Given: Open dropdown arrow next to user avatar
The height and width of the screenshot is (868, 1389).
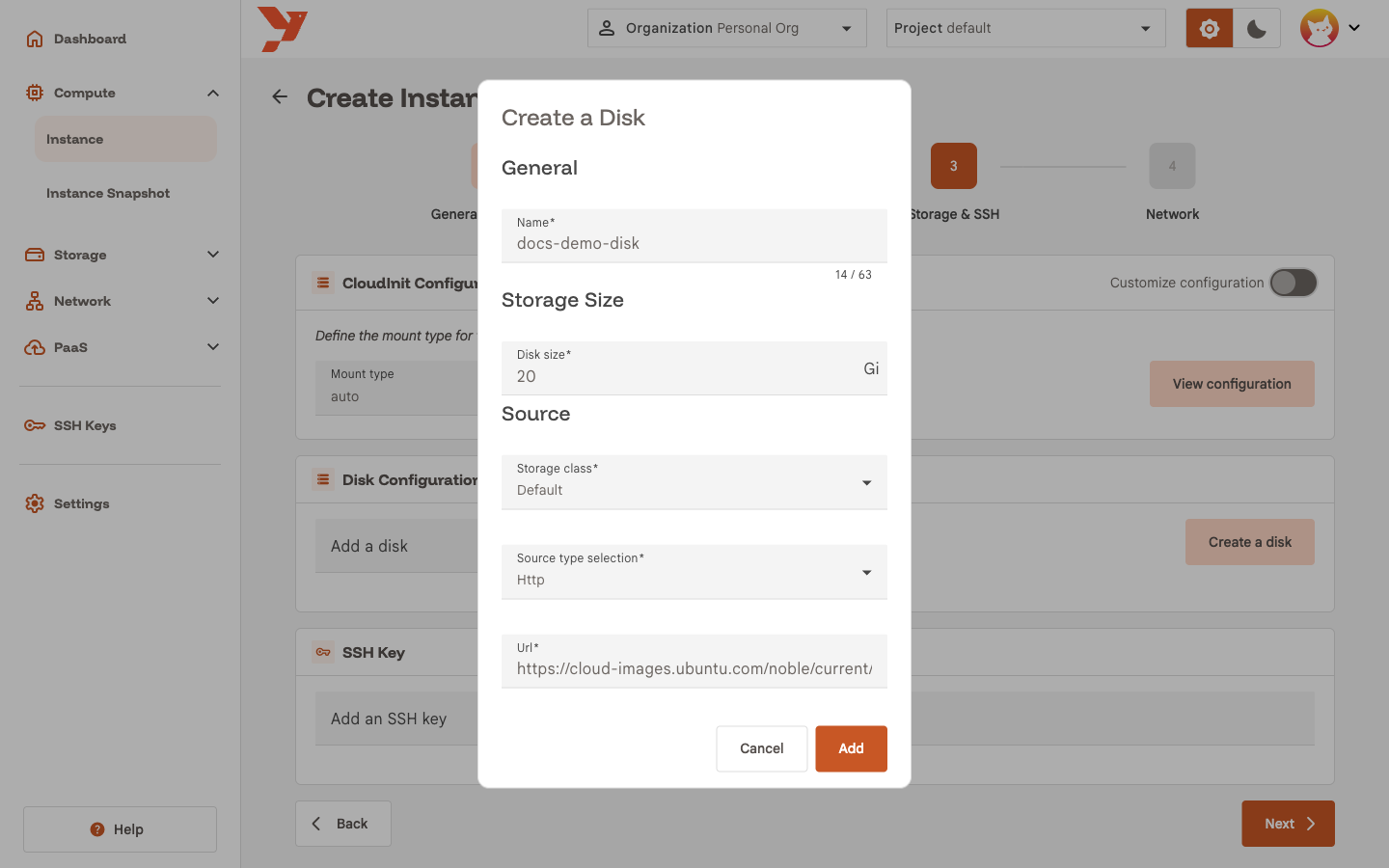Looking at the screenshot, I should 1354,28.
